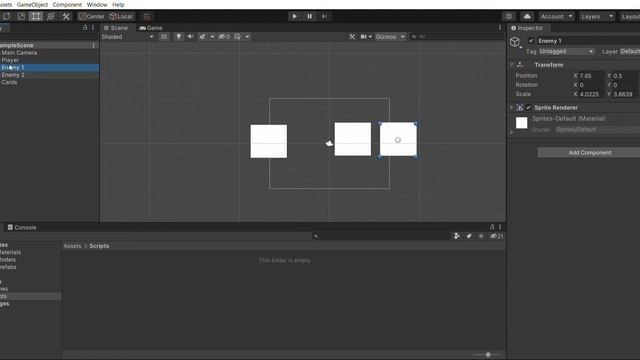Toggle scene effects icon
The image size is (640, 360).
(202, 37)
